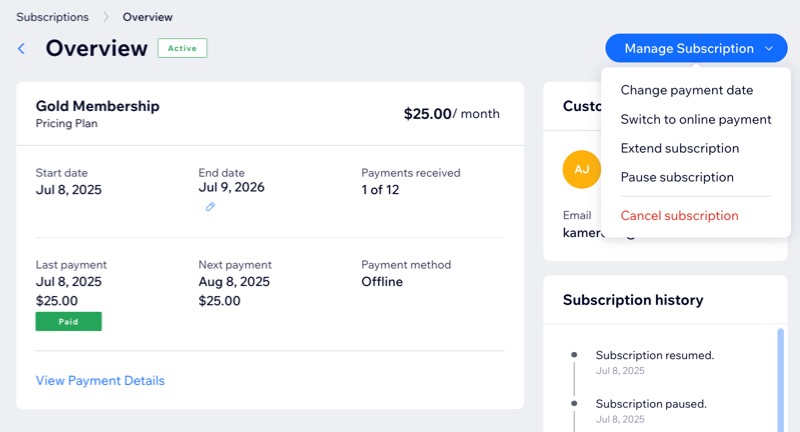Click the green Active status badge
The image size is (800, 432).
(181, 48)
